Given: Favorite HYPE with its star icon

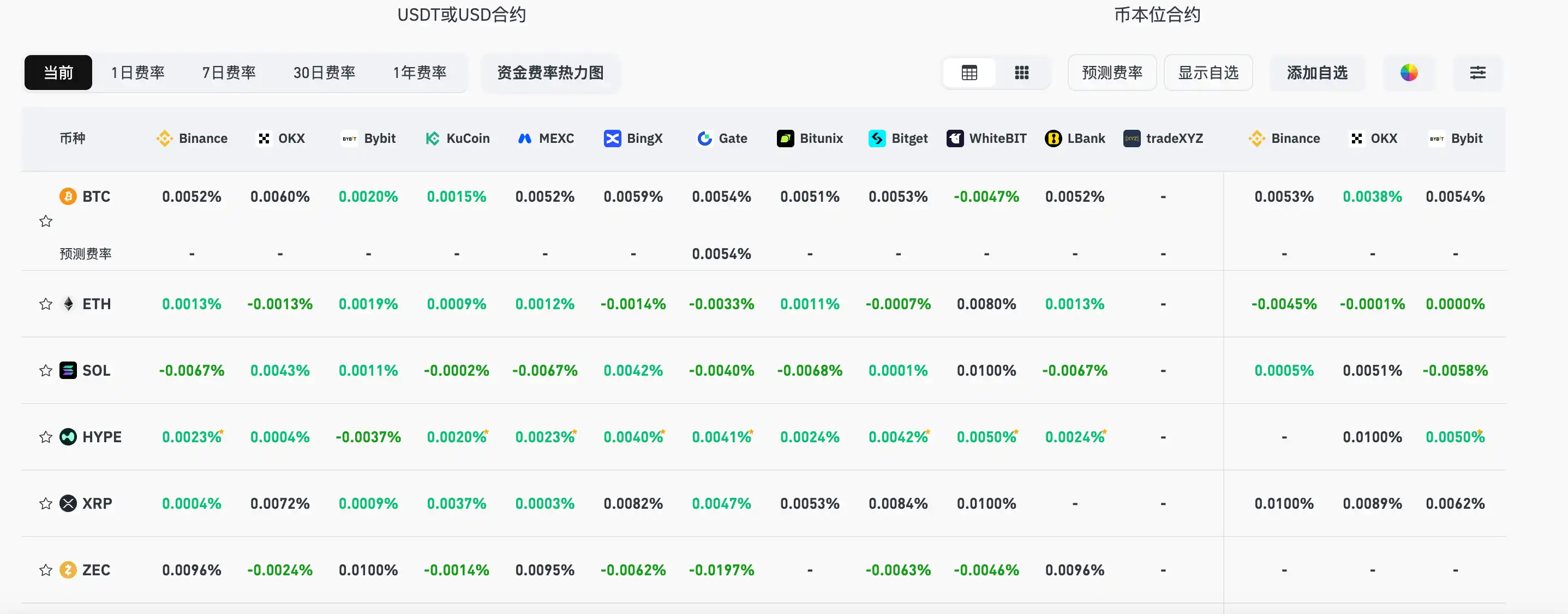Looking at the screenshot, I should [46, 437].
